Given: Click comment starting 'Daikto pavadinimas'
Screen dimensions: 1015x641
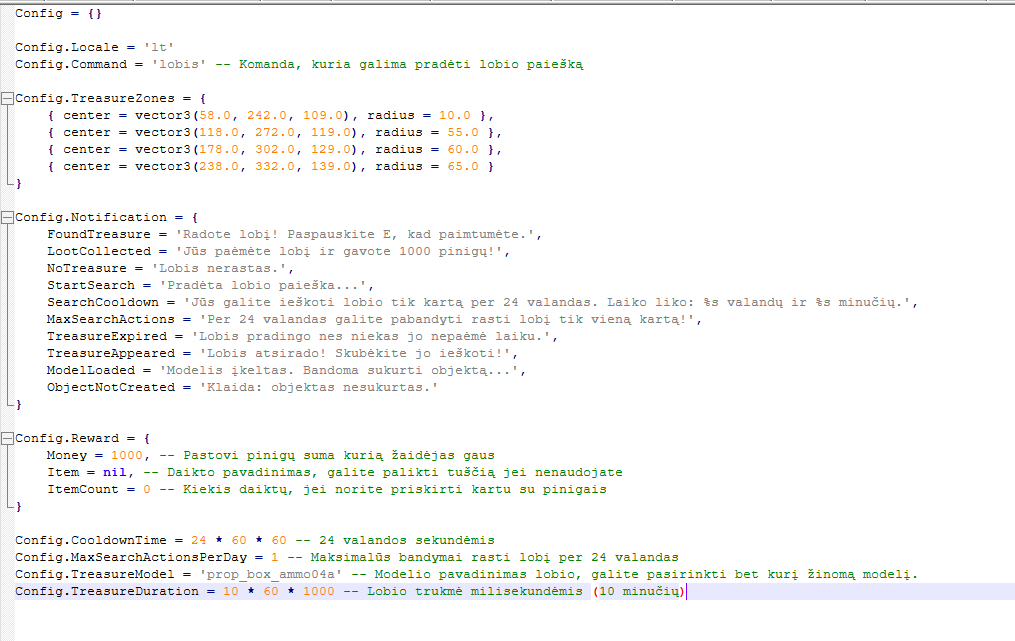Looking at the screenshot, I should coord(383,472).
